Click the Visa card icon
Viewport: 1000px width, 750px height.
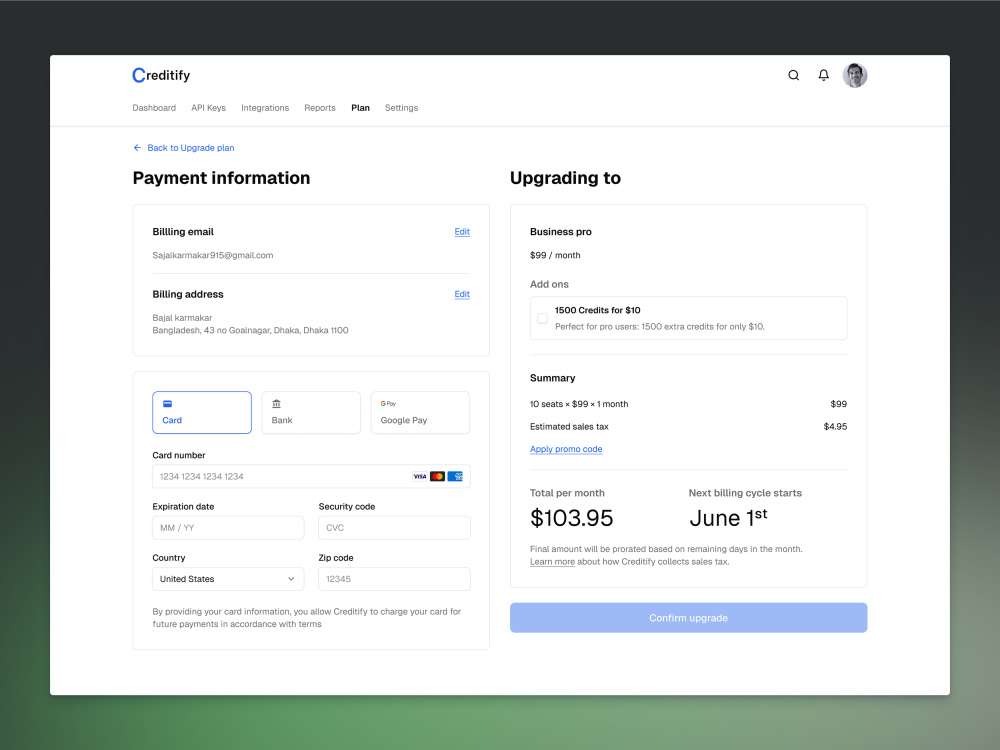(420, 476)
